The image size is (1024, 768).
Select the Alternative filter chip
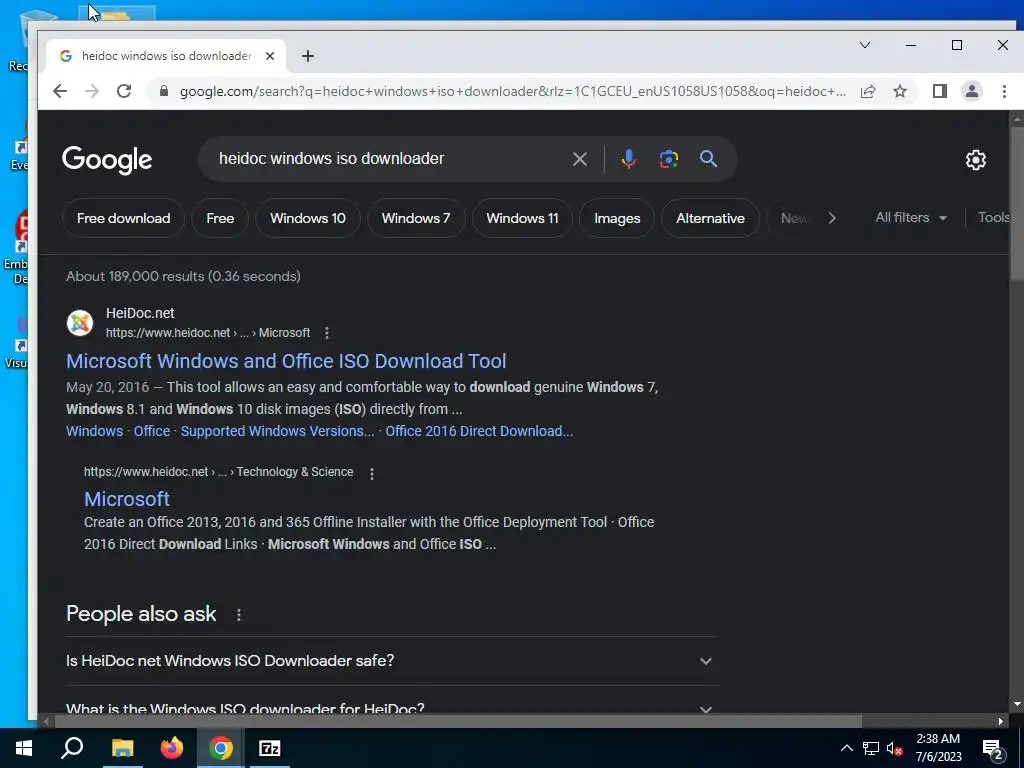(711, 218)
